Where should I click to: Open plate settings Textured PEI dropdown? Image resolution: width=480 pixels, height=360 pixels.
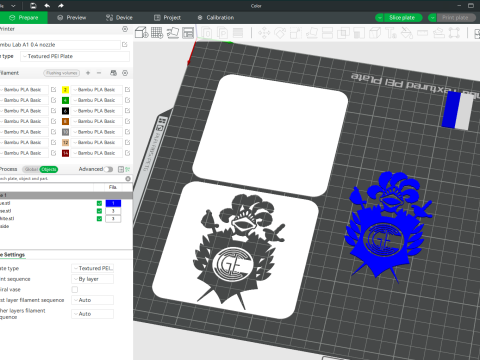93,268
